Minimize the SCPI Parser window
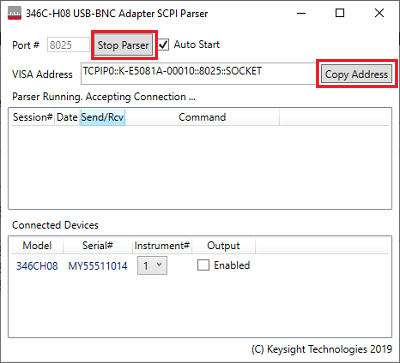The height and width of the screenshot is (363, 400). pos(301,13)
